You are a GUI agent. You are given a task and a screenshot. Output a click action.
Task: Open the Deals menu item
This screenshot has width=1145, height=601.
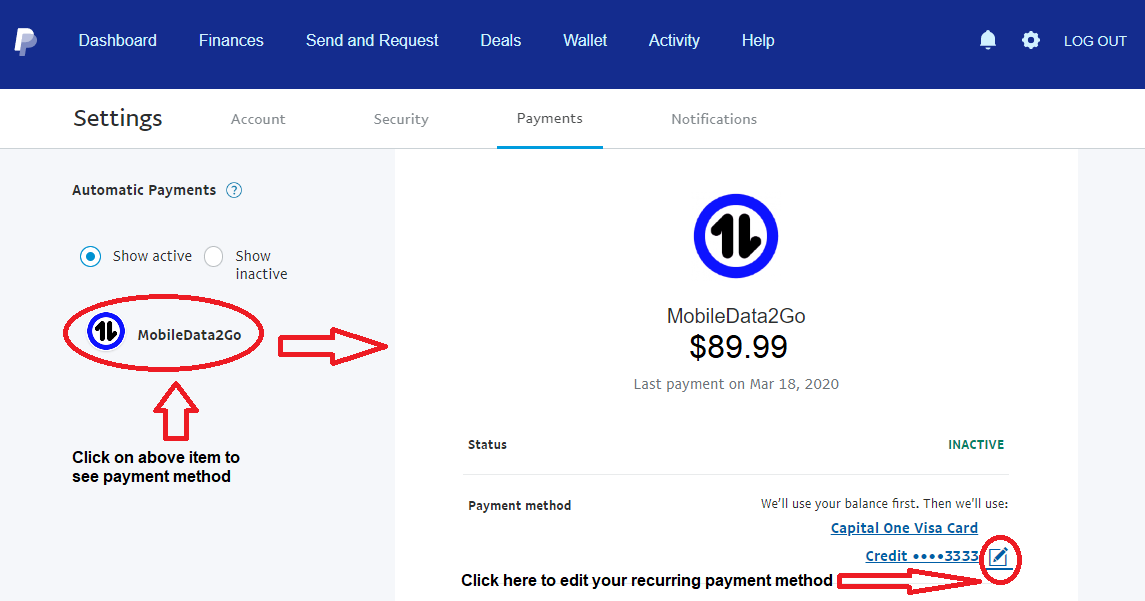(501, 41)
